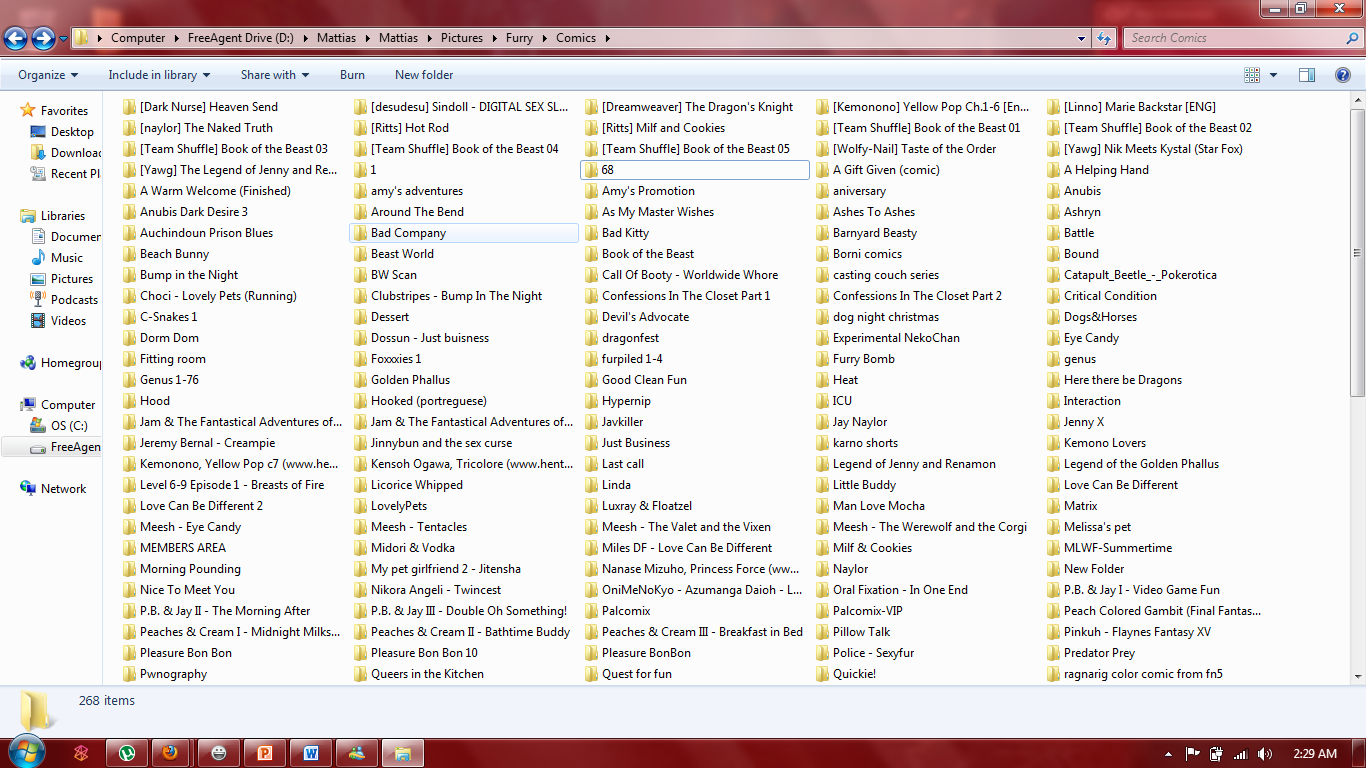This screenshot has height=768, width=1366.
Task: Open the Windows Start menu orb
Action: [26, 752]
